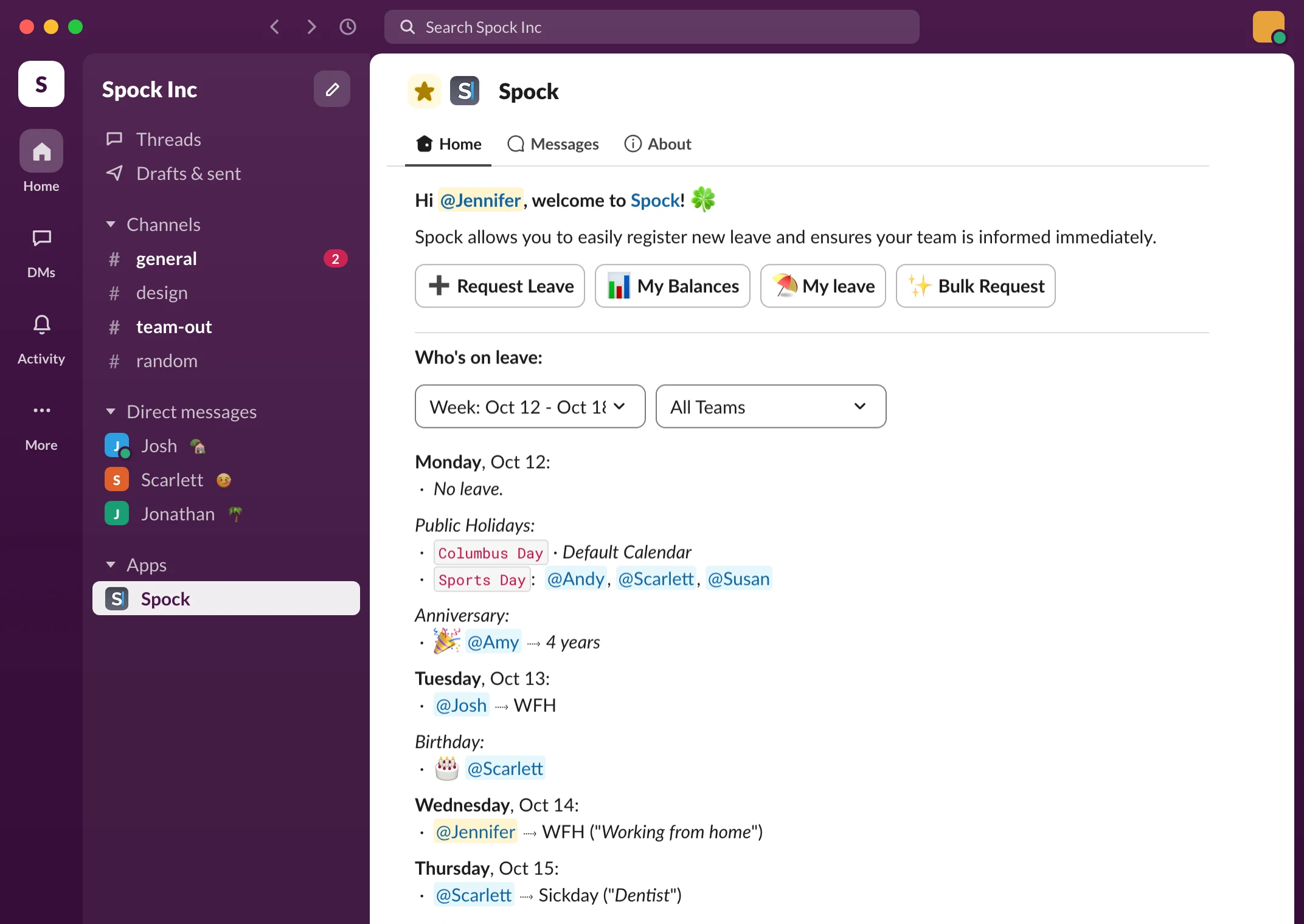This screenshot has width=1304, height=924.
Task: Open the All Teams dropdown
Action: [x=771, y=406]
